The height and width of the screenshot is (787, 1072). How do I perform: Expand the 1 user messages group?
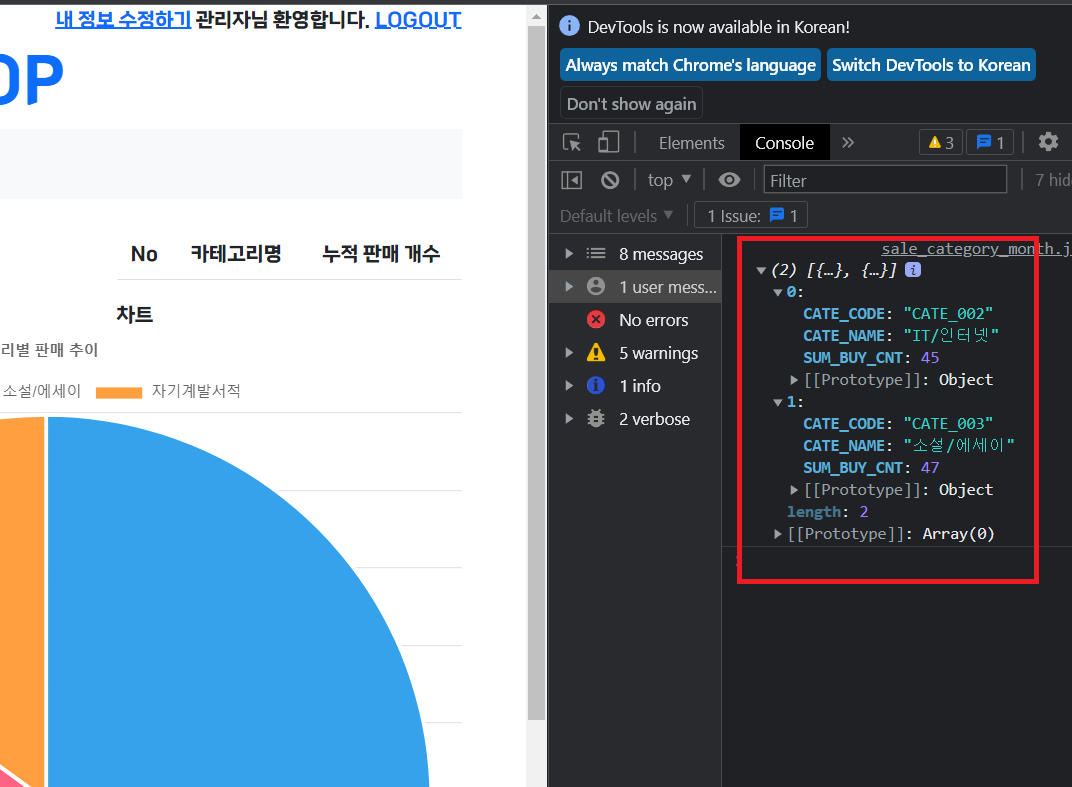[569, 286]
